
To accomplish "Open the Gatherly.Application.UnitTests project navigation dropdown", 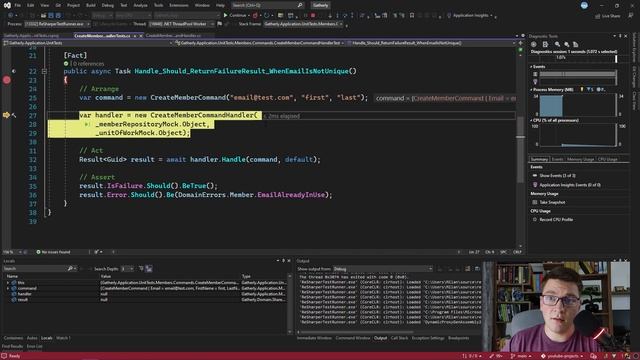I will tap(88, 43).
